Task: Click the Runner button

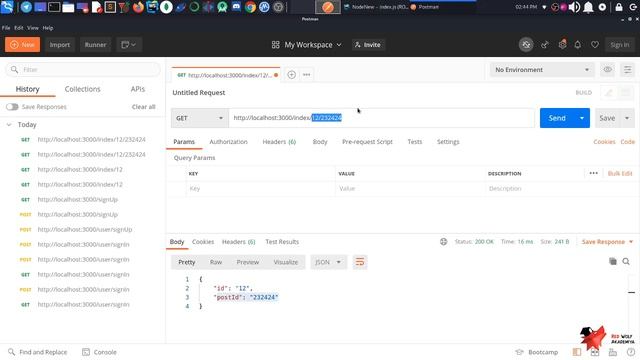Action: tap(95, 44)
